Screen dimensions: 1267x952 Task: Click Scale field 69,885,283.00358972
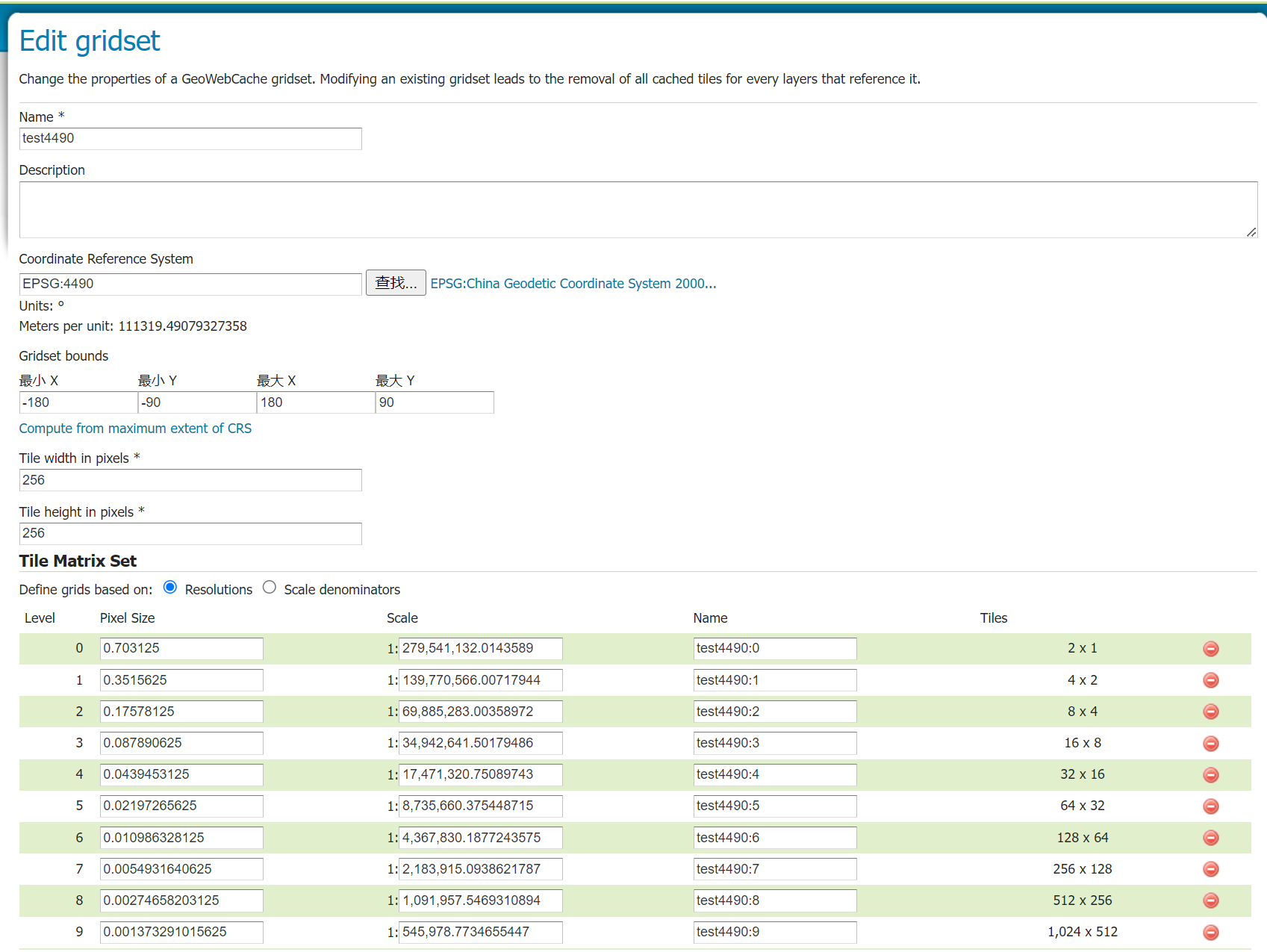[x=481, y=712]
